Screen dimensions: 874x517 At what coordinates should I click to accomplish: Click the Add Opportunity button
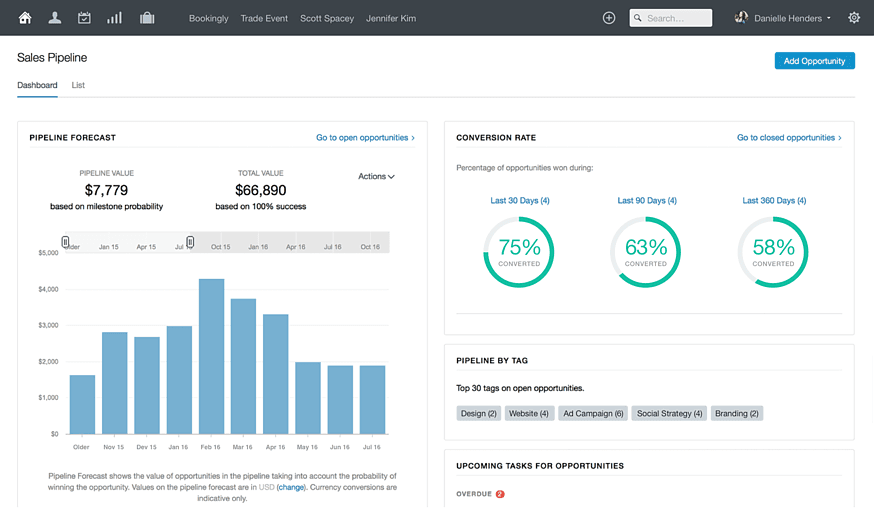pos(814,61)
